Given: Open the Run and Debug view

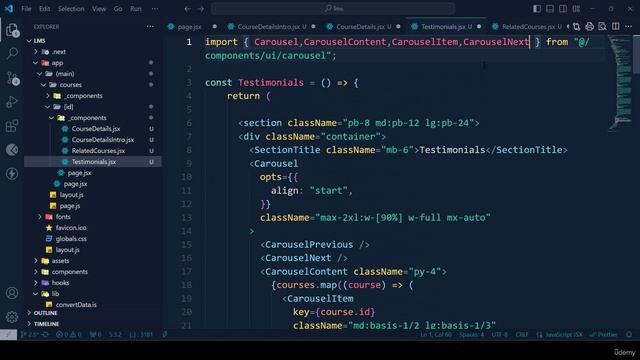Looking at the screenshot, I should tap(12, 101).
